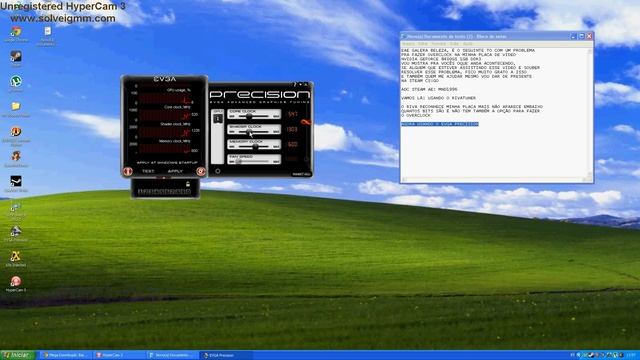640x360 pixels.
Task: Switch to Mega Downloads taskbar window
Action: tap(65, 355)
